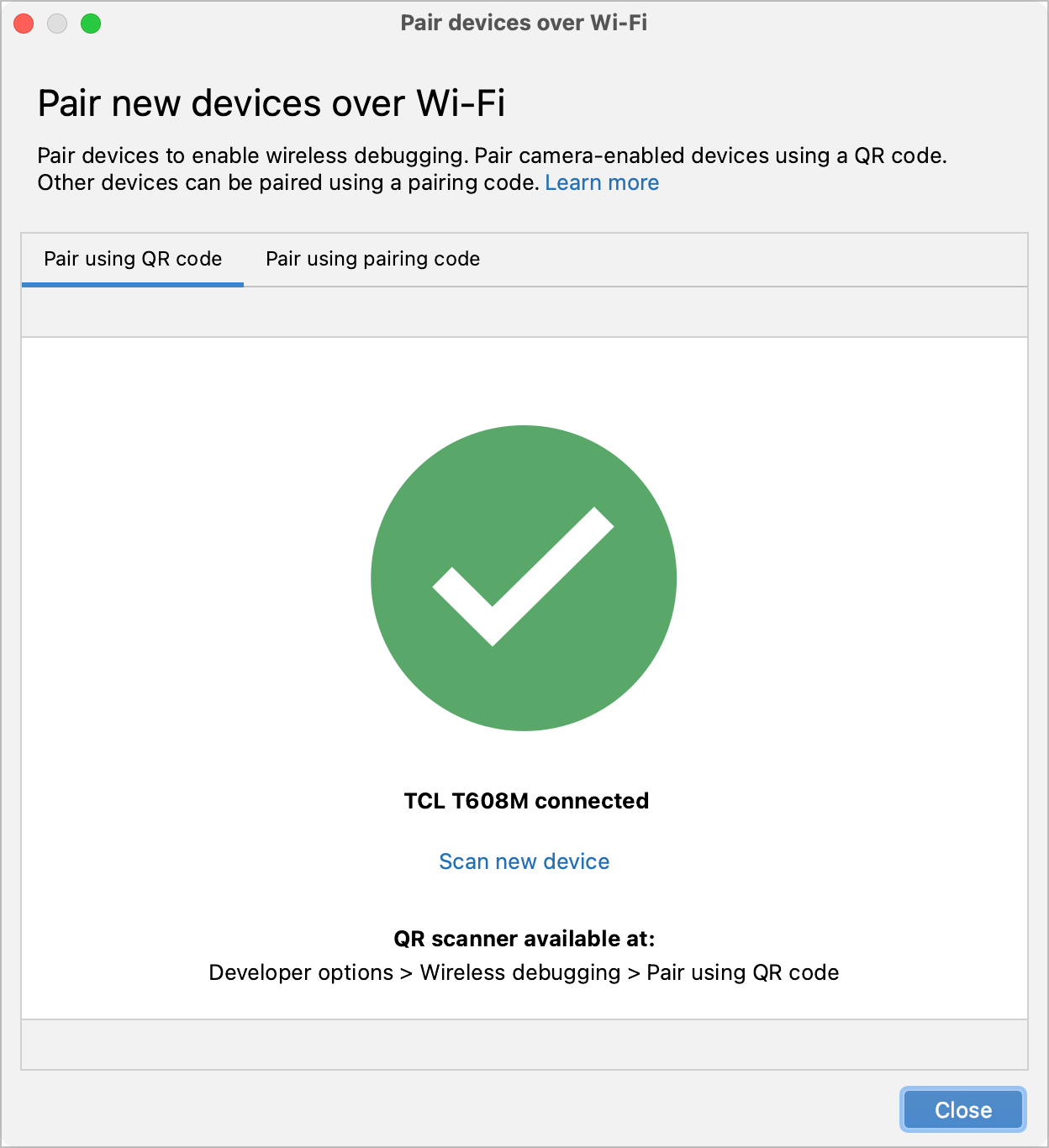Click the empty gray strip above Close button
The height and width of the screenshot is (1148, 1049).
click(x=524, y=1044)
